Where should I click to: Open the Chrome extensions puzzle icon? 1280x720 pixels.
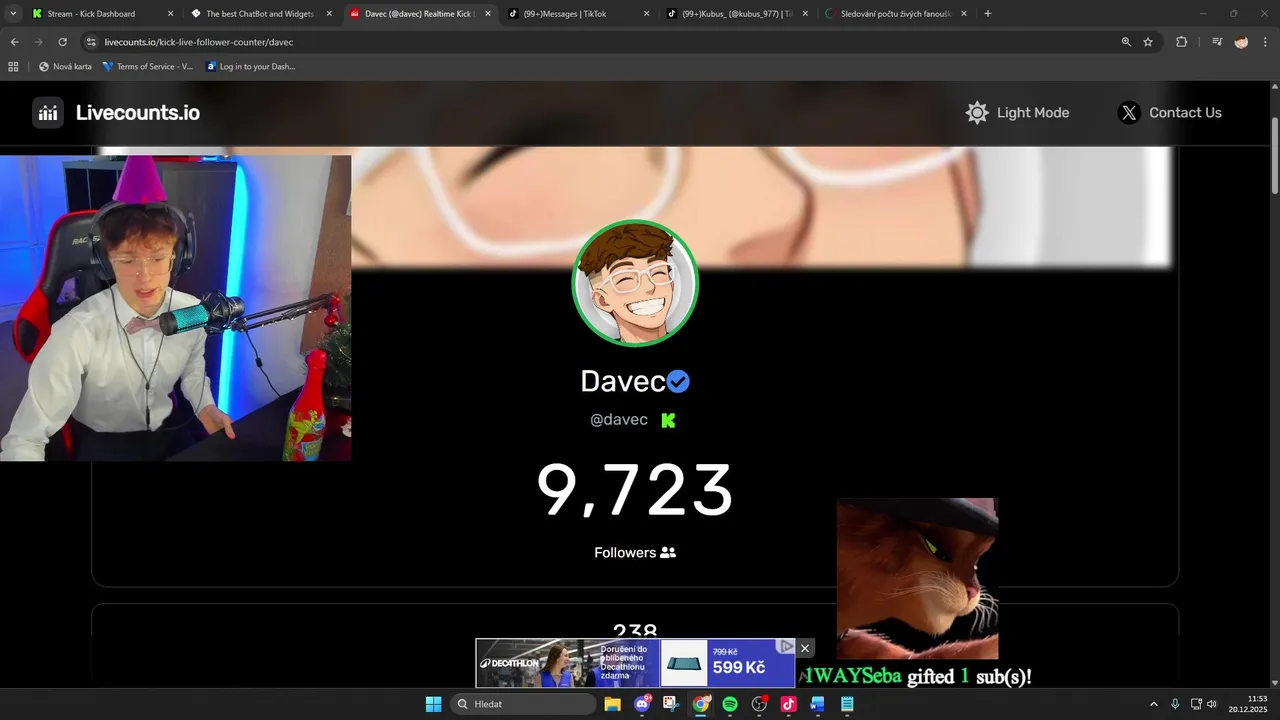click(1181, 42)
